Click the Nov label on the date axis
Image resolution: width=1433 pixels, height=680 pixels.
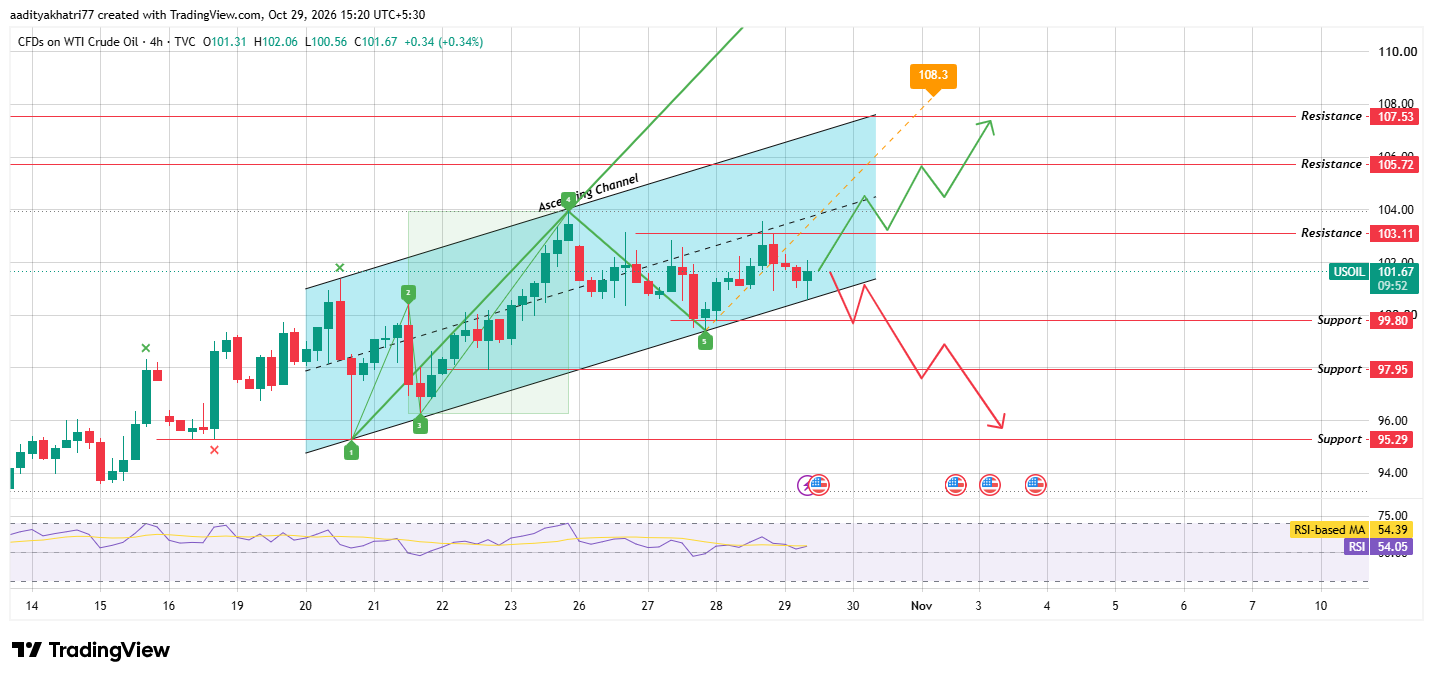click(x=921, y=606)
